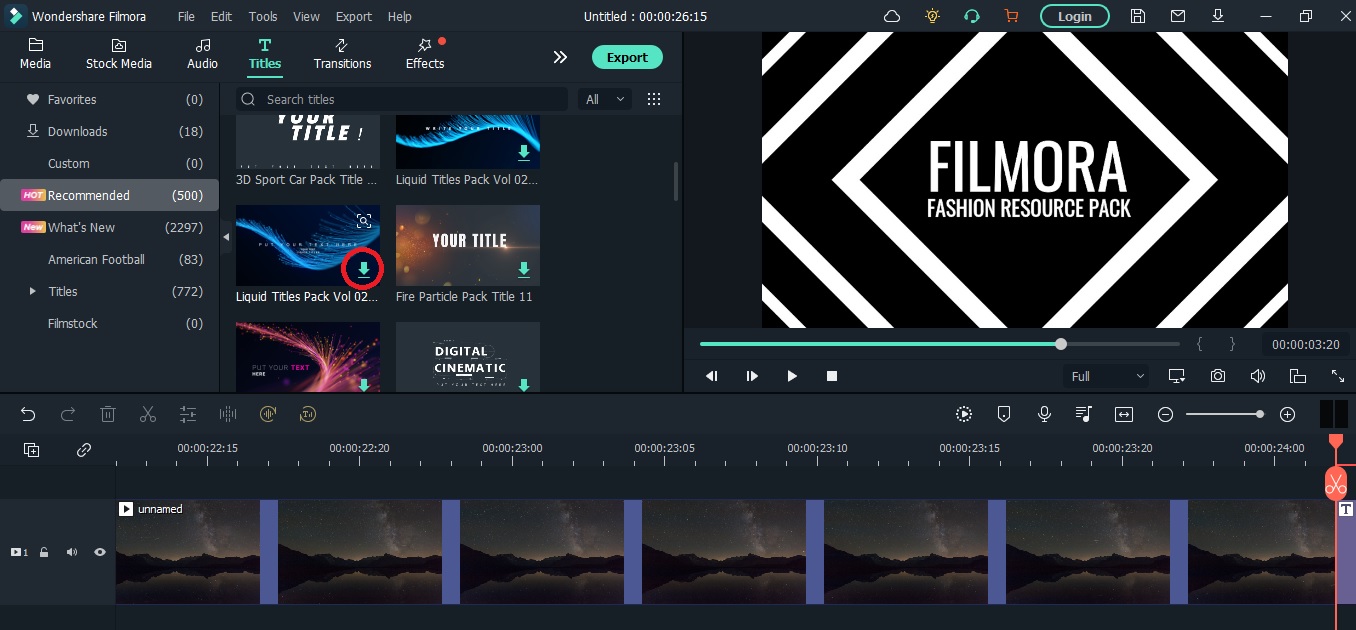1356x630 pixels.
Task: Open the Tools menu
Action: (263, 16)
